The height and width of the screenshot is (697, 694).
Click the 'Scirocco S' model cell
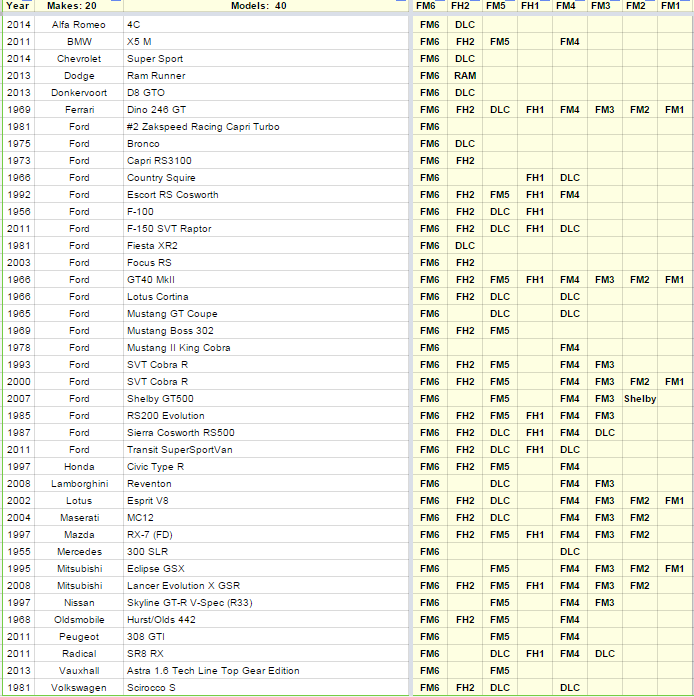(x=265, y=688)
